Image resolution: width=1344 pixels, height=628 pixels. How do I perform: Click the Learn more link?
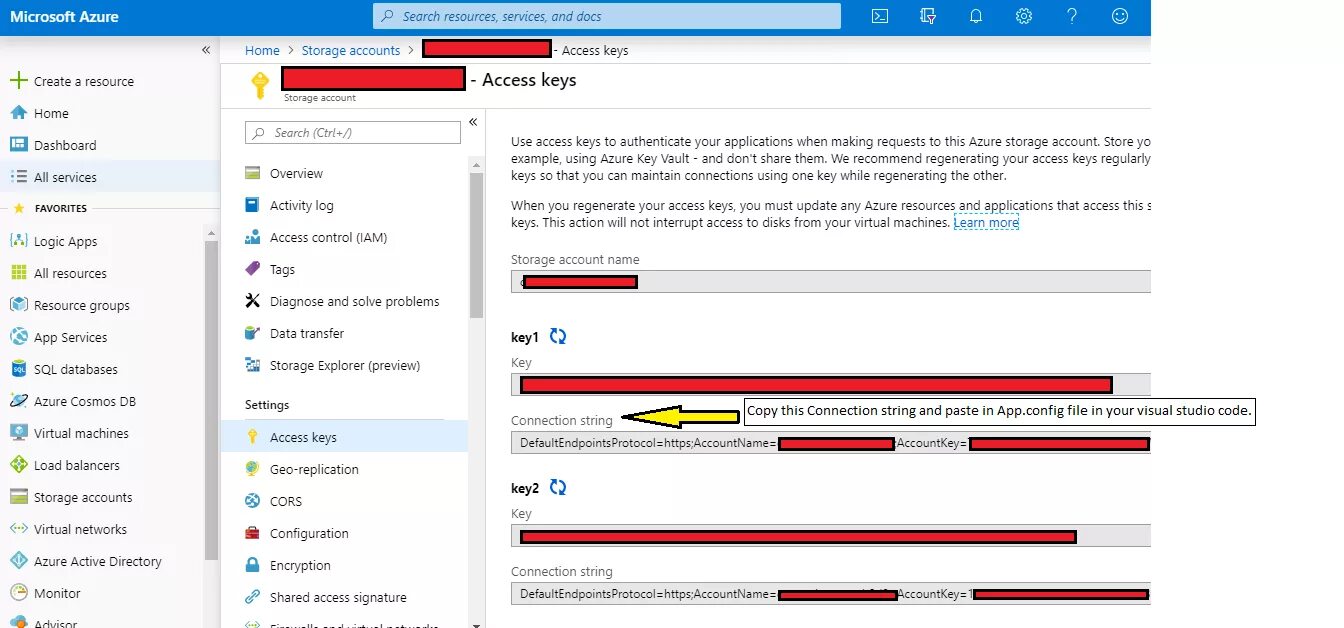click(986, 222)
